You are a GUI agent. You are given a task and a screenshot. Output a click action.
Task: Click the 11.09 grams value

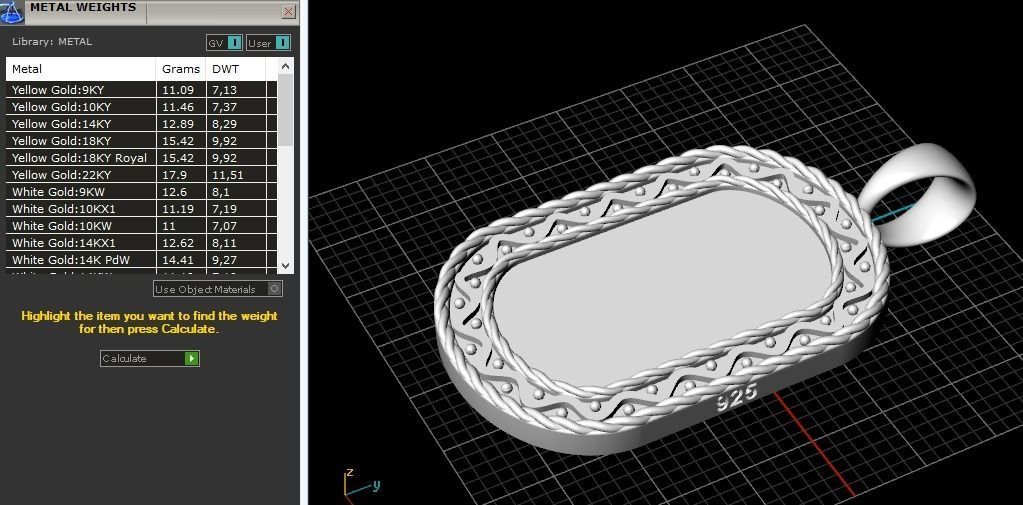pyautogui.click(x=177, y=90)
